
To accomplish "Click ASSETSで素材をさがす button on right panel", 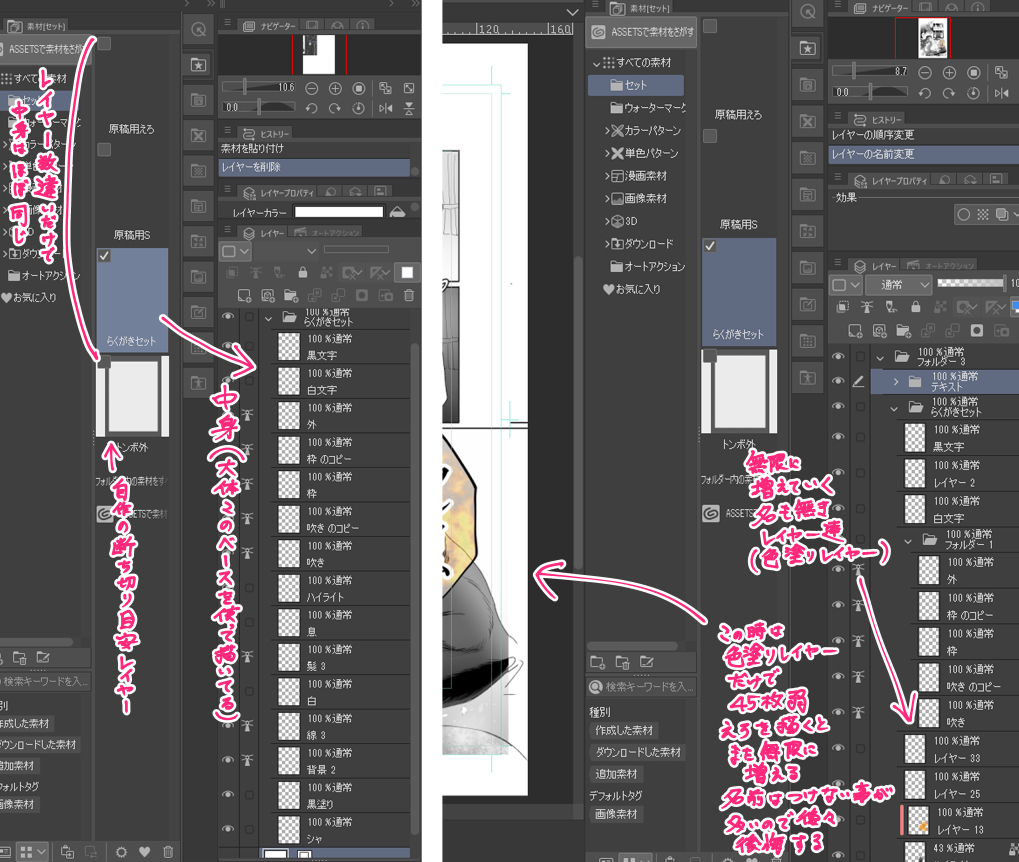I will click(641, 32).
